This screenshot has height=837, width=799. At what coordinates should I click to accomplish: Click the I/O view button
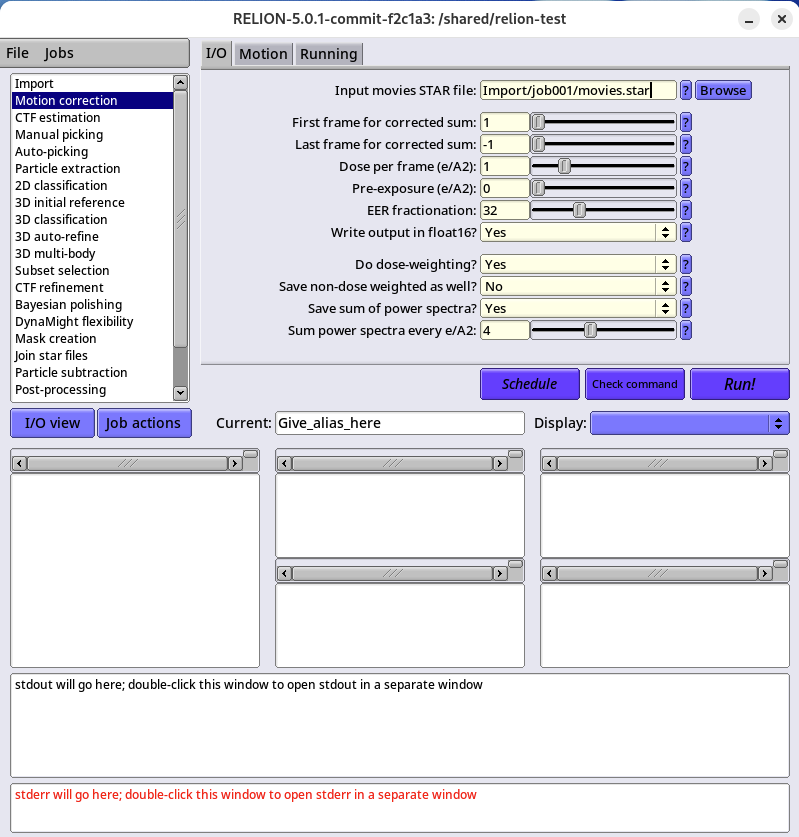(52, 423)
